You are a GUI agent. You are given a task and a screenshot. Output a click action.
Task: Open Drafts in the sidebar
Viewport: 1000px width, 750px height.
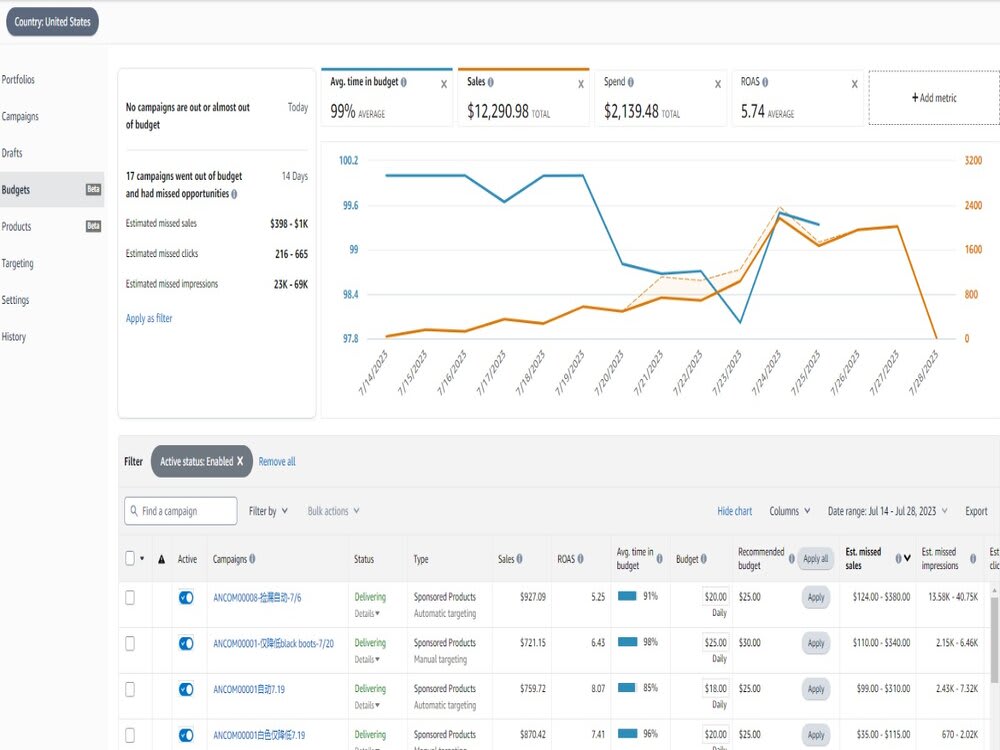[12, 153]
